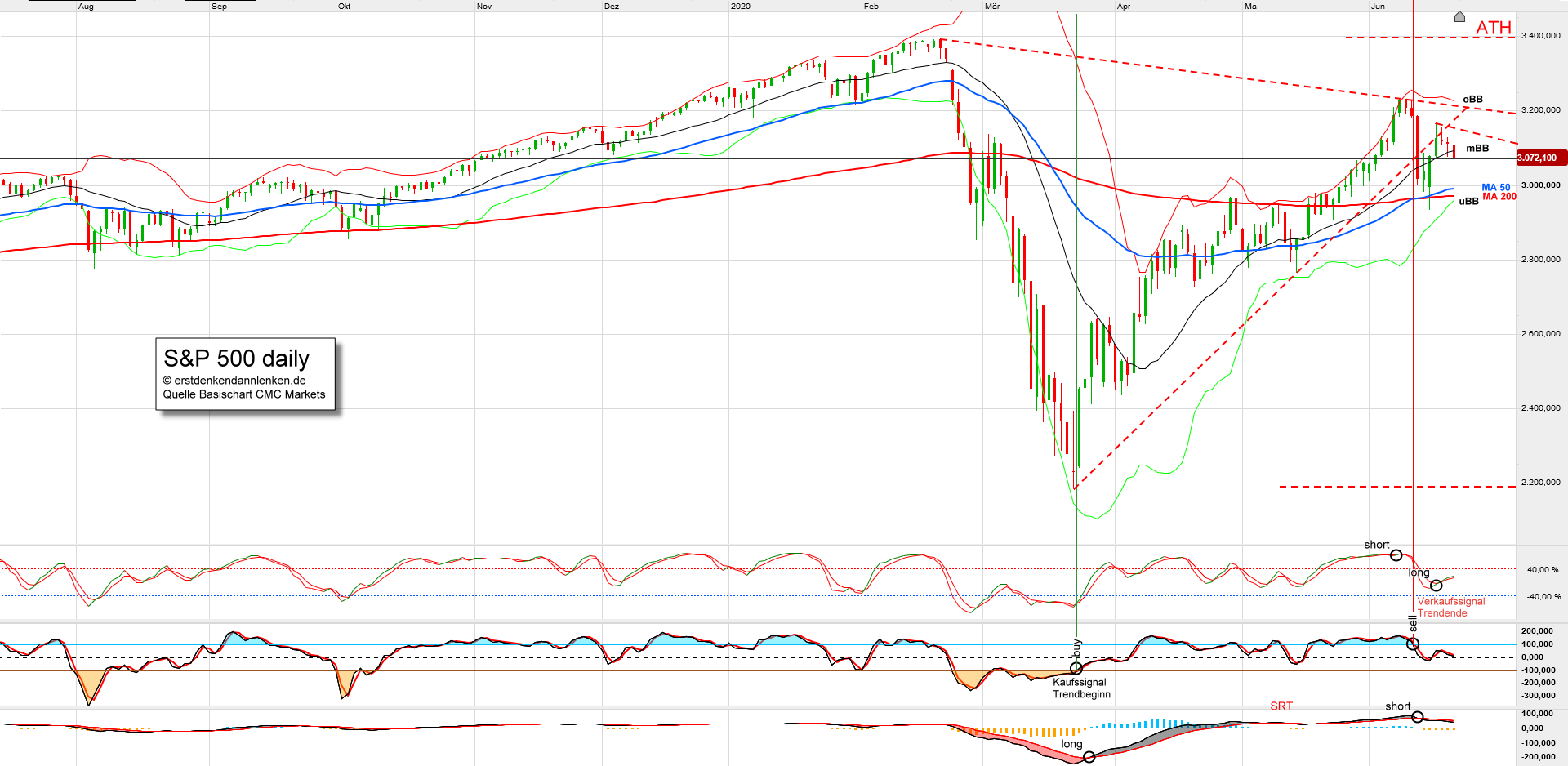Click the Nov label on the time axis
This screenshot has width=1568, height=766.
click(x=484, y=7)
